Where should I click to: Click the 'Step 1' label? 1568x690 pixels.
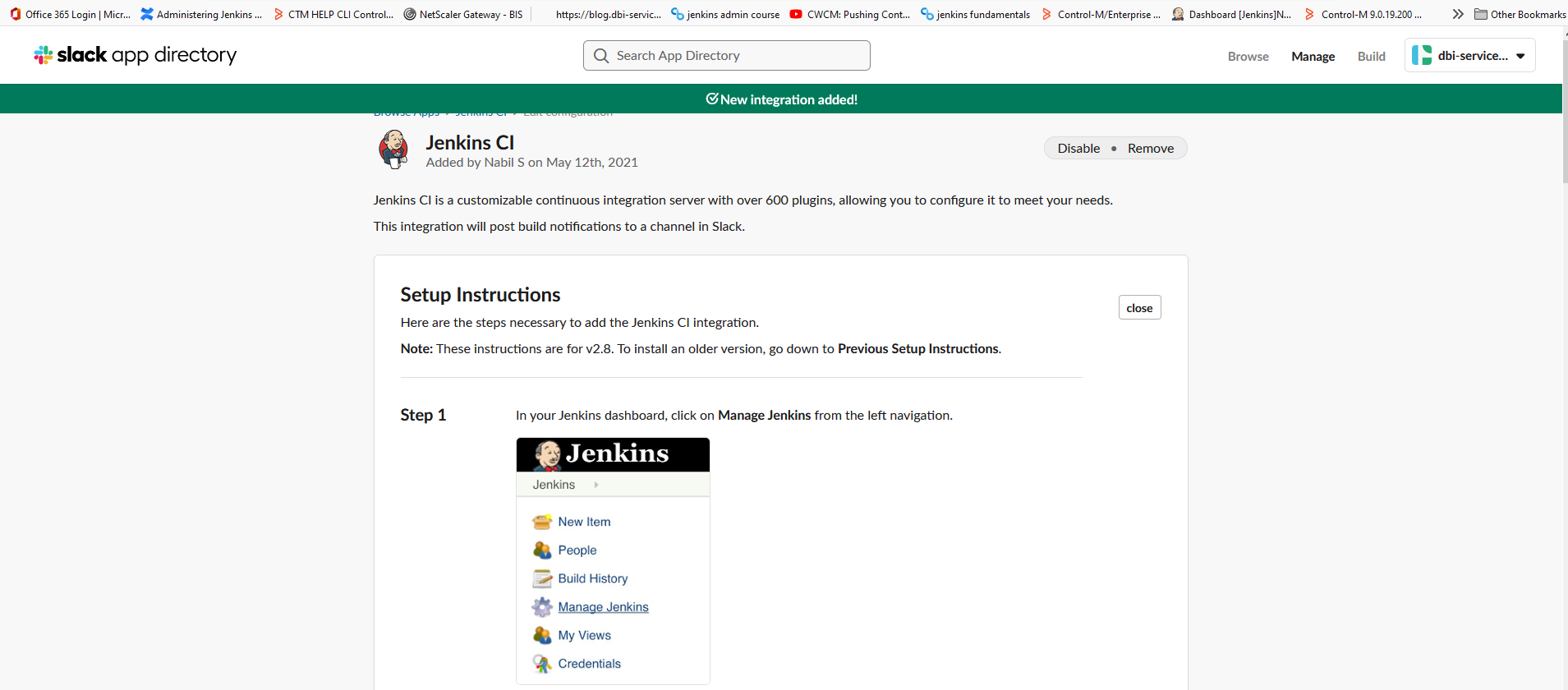(x=423, y=415)
